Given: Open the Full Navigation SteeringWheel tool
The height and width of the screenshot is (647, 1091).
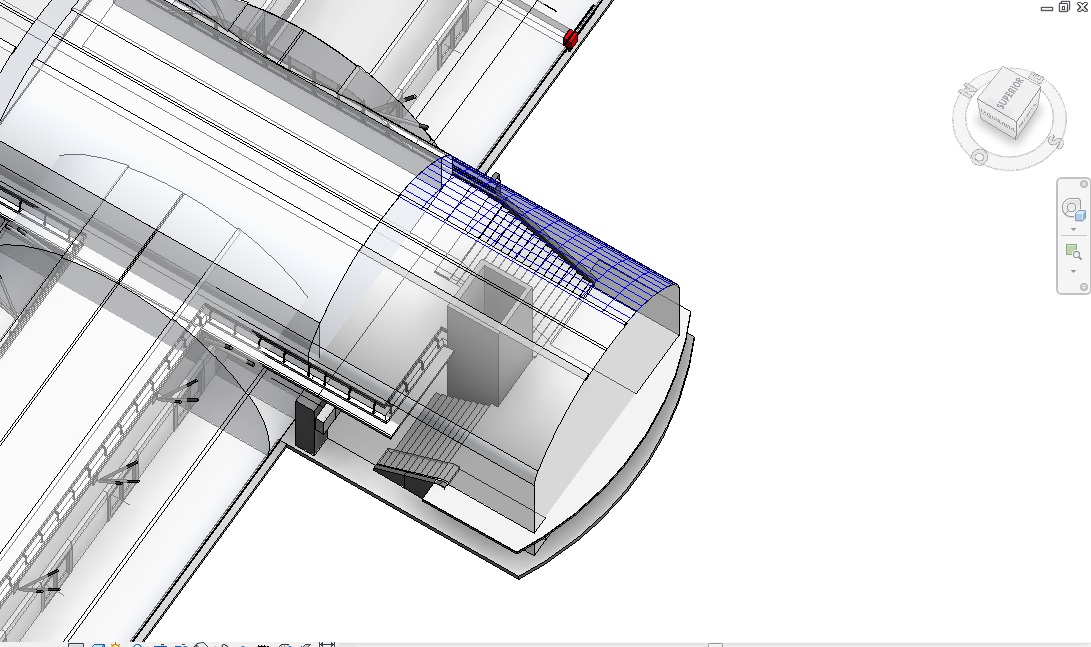Looking at the screenshot, I should pos(1073,209).
